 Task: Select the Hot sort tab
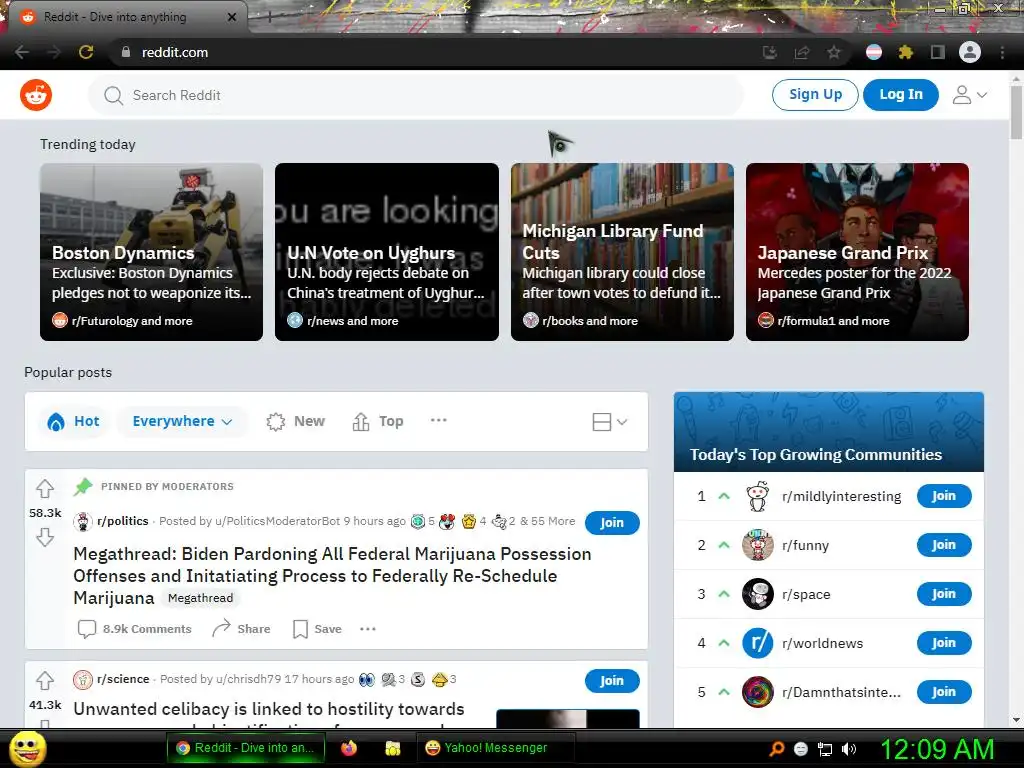coord(73,421)
